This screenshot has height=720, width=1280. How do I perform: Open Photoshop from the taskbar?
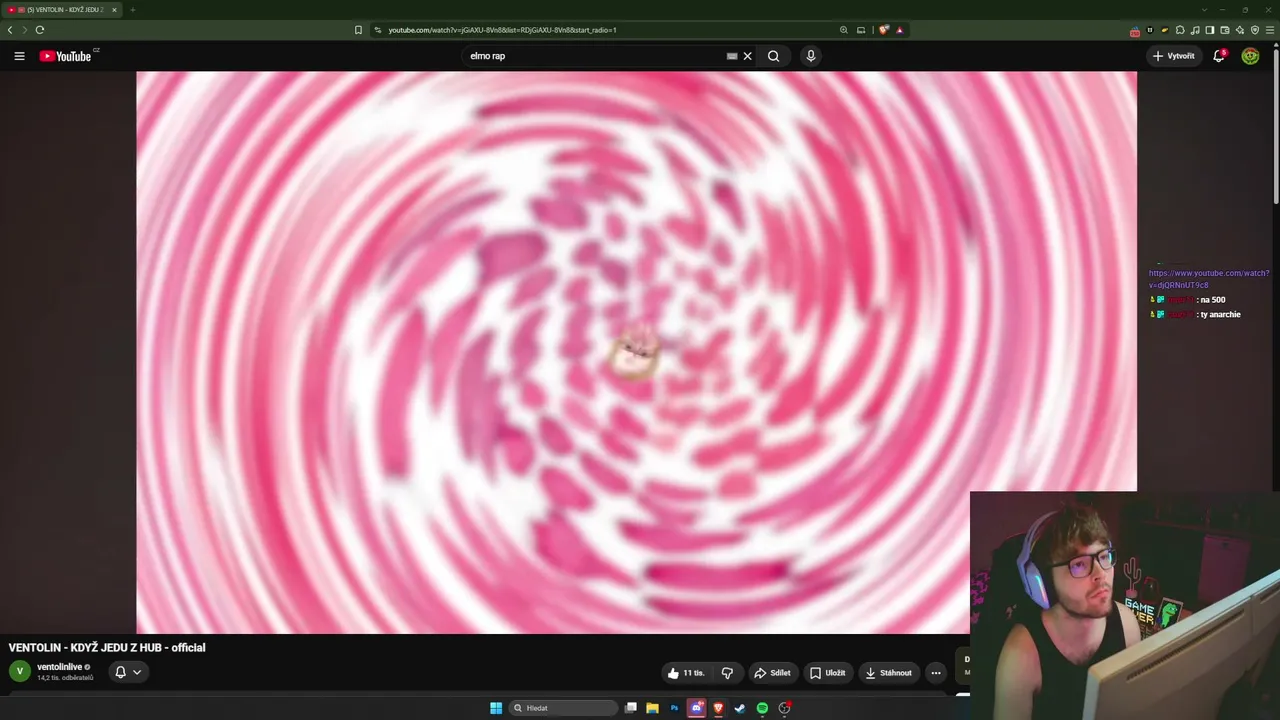pyautogui.click(x=674, y=708)
